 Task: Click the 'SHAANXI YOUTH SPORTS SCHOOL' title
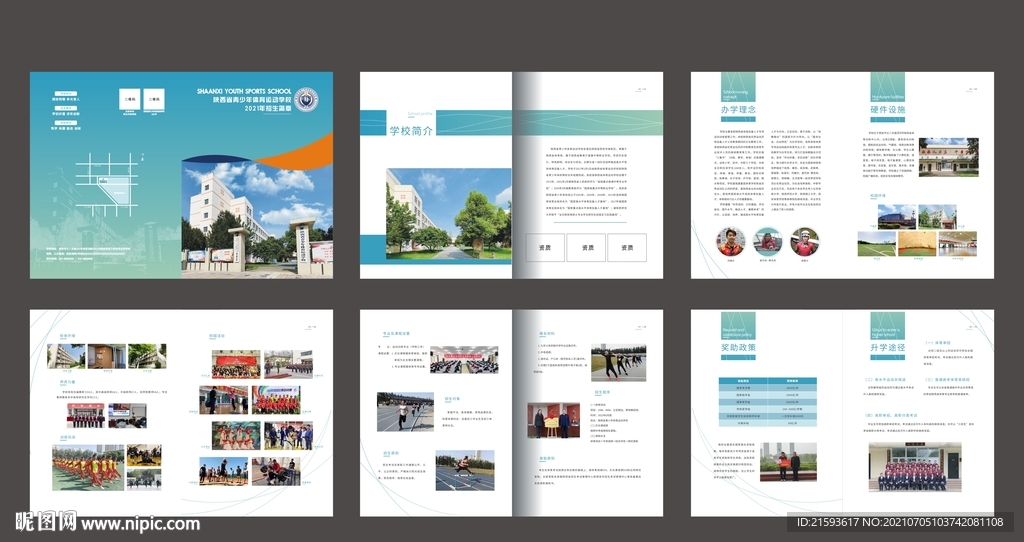(x=244, y=91)
